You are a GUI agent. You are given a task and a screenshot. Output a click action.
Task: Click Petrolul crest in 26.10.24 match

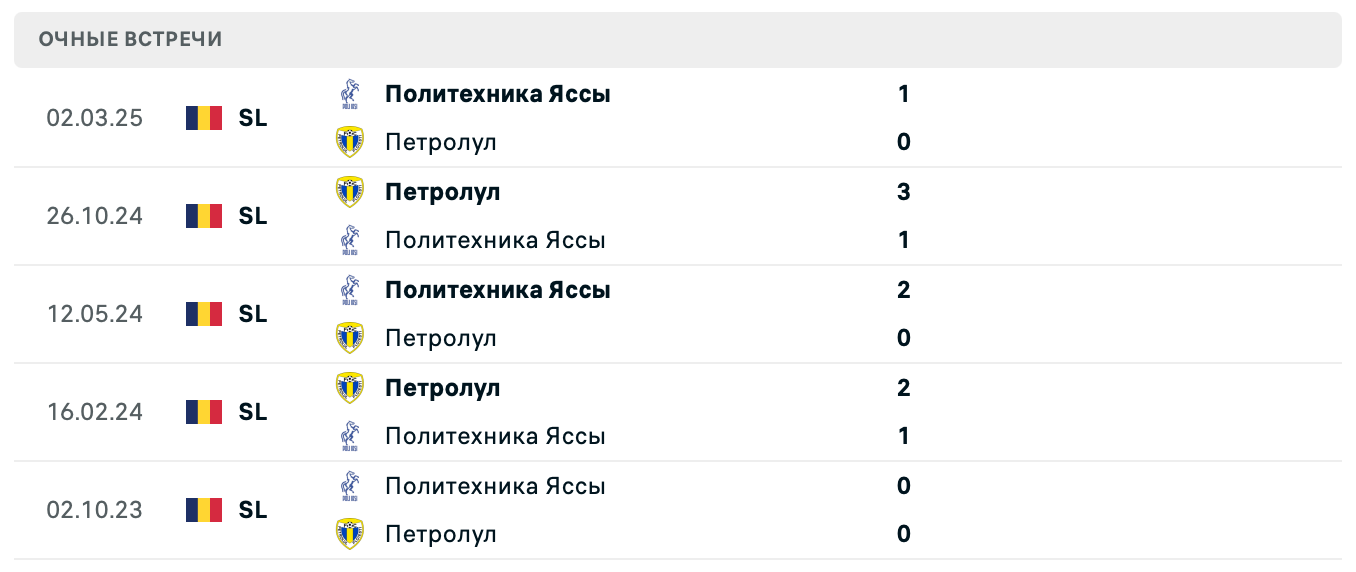[x=350, y=192]
